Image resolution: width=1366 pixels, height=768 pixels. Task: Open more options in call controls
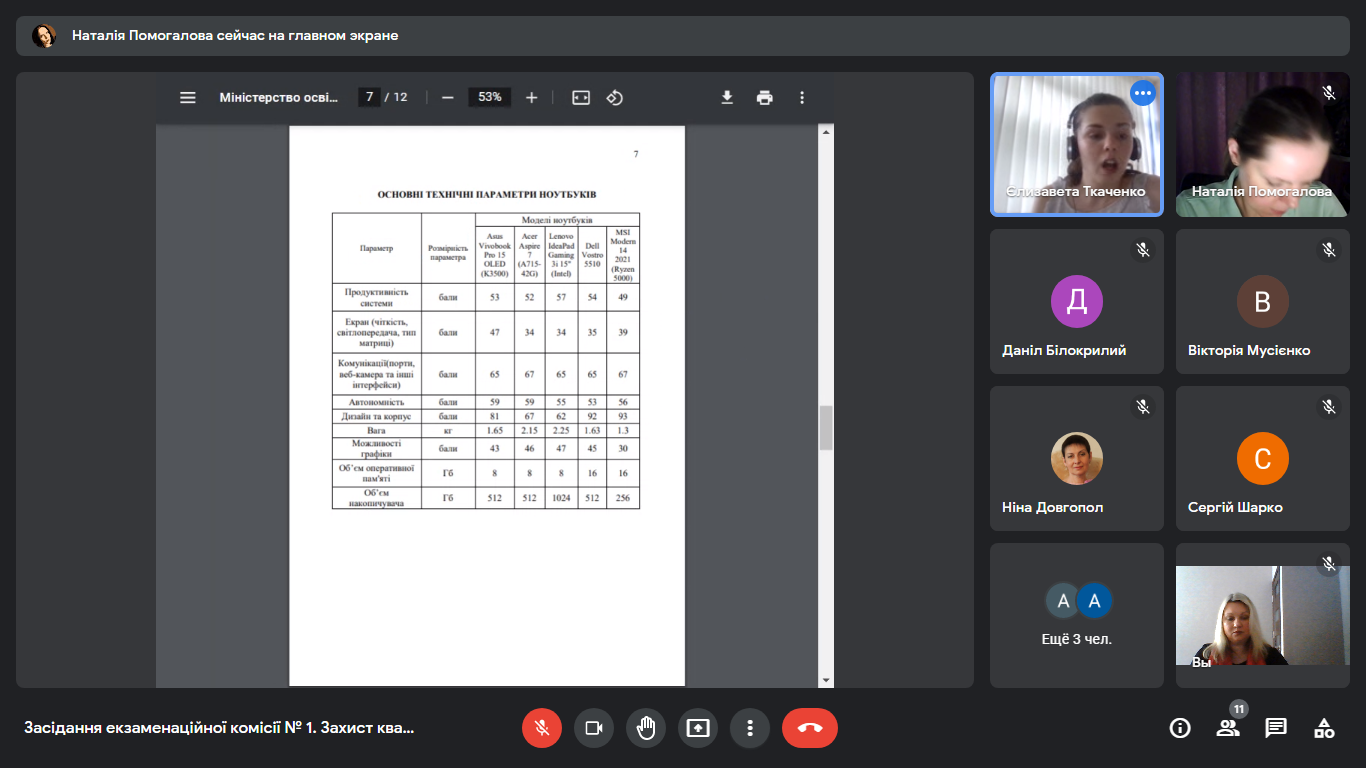pyautogui.click(x=750, y=728)
